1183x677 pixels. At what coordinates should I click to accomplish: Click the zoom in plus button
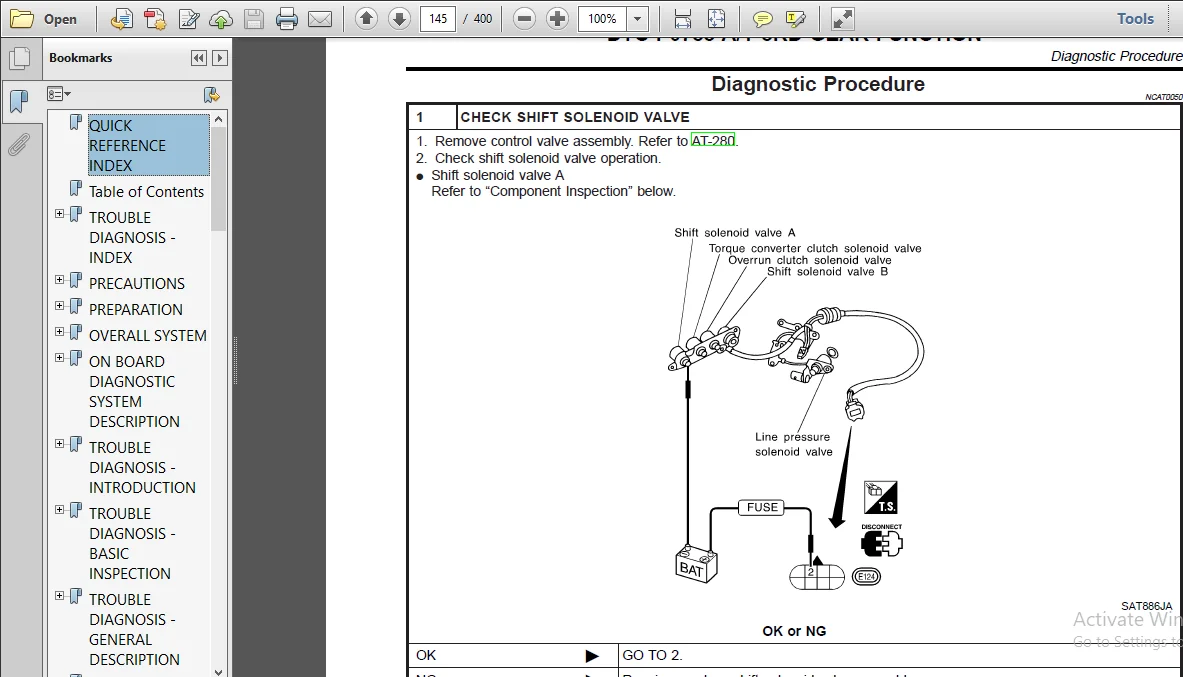click(557, 19)
